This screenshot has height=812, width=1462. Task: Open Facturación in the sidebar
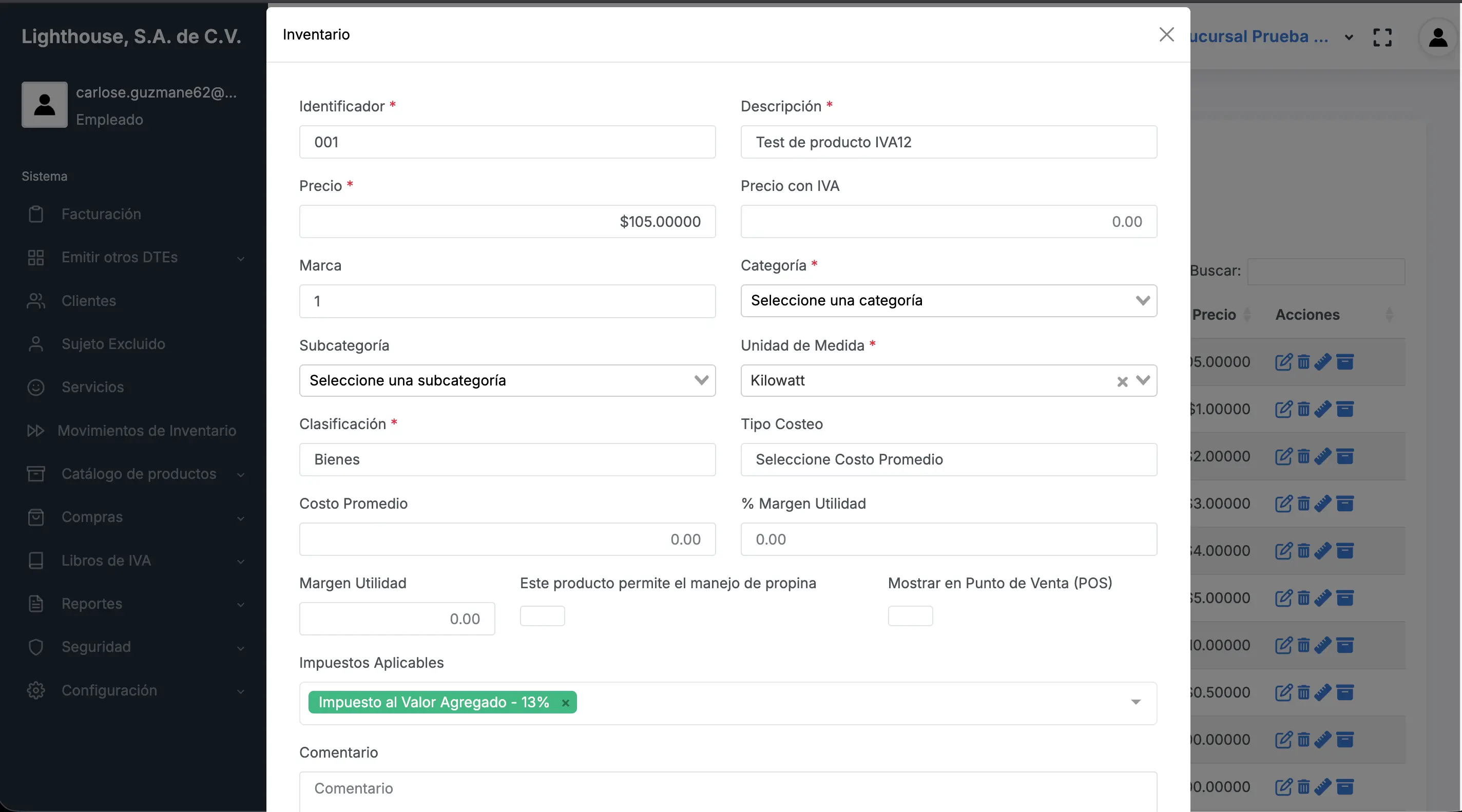point(101,214)
